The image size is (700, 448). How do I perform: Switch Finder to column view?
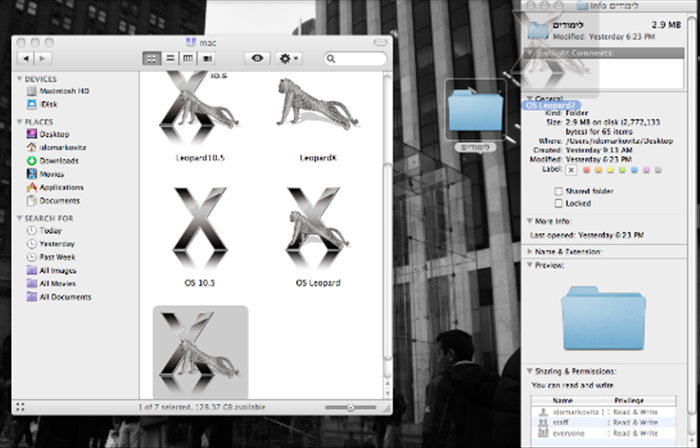point(188,58)
